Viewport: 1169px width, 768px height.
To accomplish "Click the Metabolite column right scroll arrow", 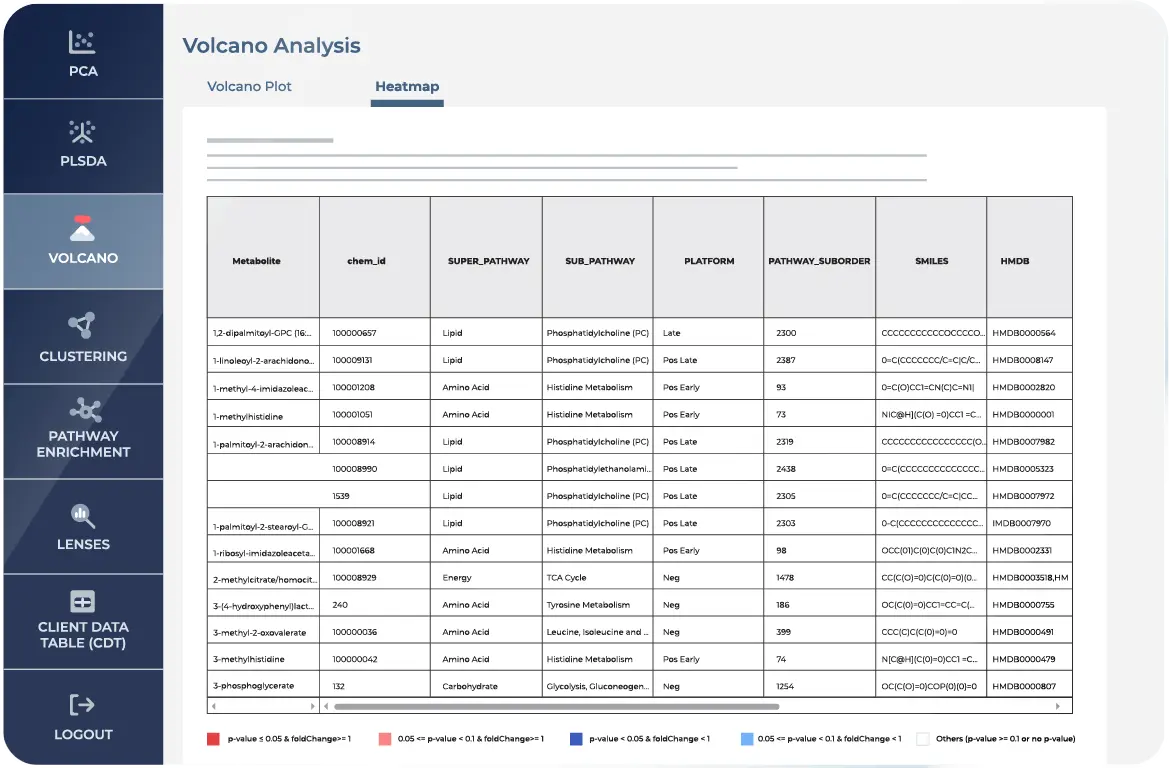I will [x=312, y=706].
